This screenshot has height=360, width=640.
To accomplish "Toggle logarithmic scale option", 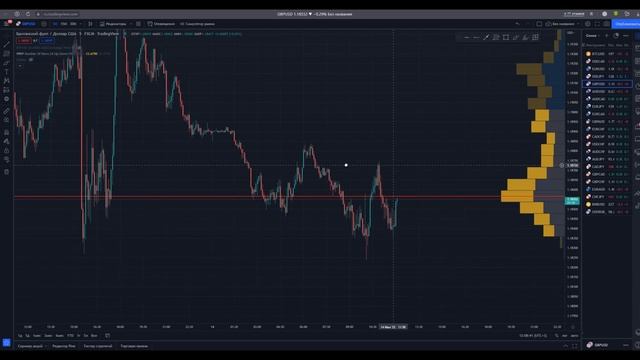I will point(565,336).
